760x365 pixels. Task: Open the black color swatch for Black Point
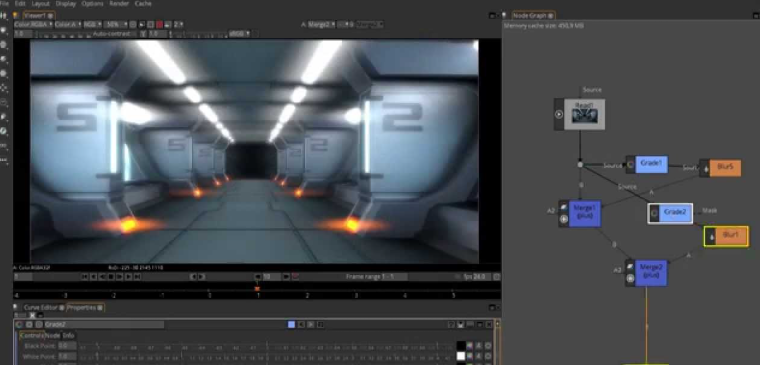click(x=461, y=346)
